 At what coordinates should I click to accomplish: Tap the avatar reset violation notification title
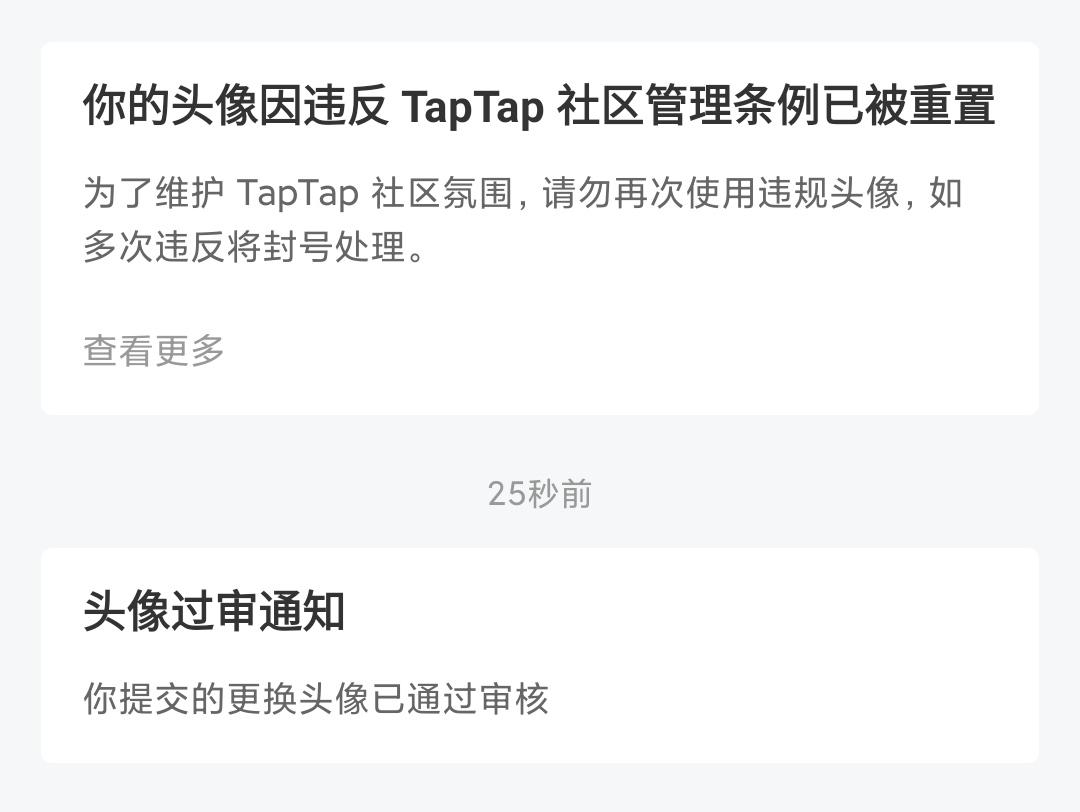(539, 105)
